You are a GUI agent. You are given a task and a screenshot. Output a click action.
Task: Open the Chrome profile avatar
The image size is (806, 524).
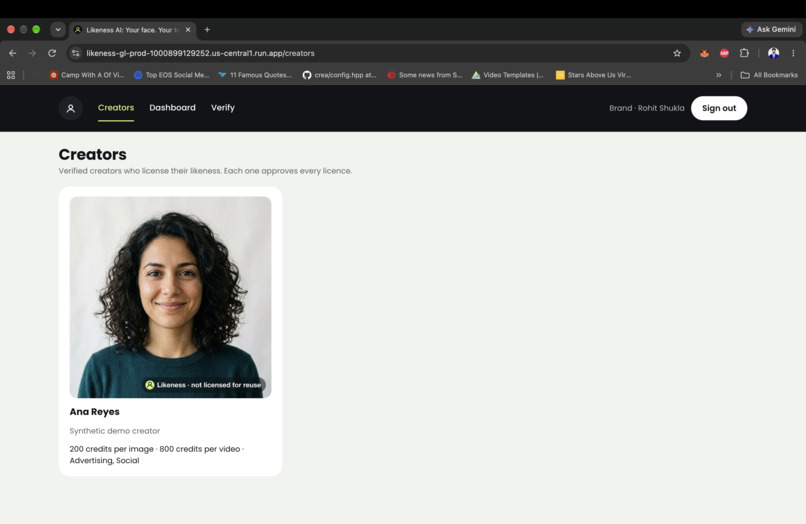pos(773,53)
